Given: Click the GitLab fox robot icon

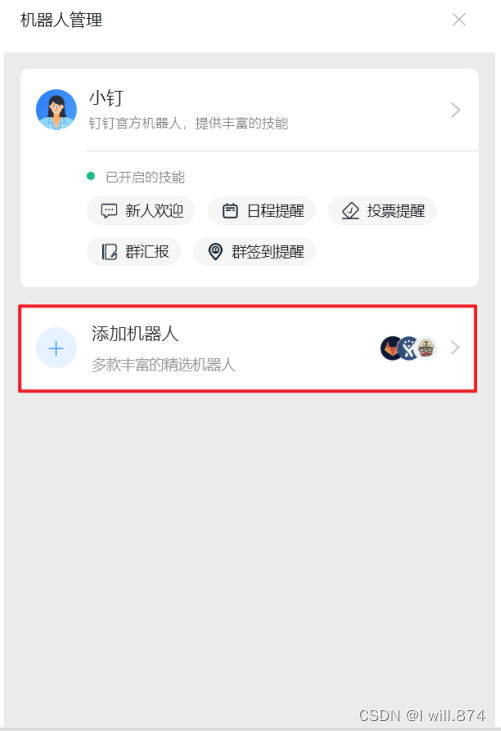Looking at the screenshot, I should (x=391, y=348).
